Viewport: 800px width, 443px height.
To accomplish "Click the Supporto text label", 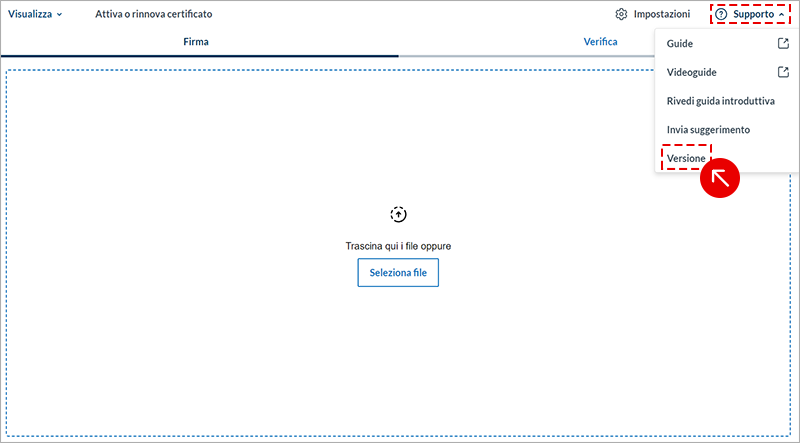I will (x=753, y=15).
